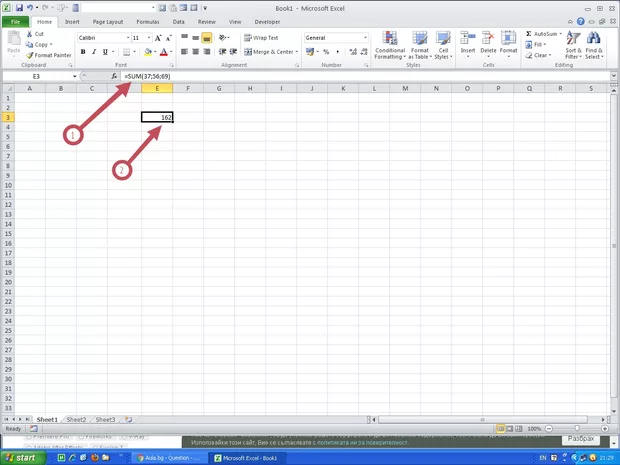
Task: Click Find & Select binoculars icon
Action: click(x=594, y=38)
